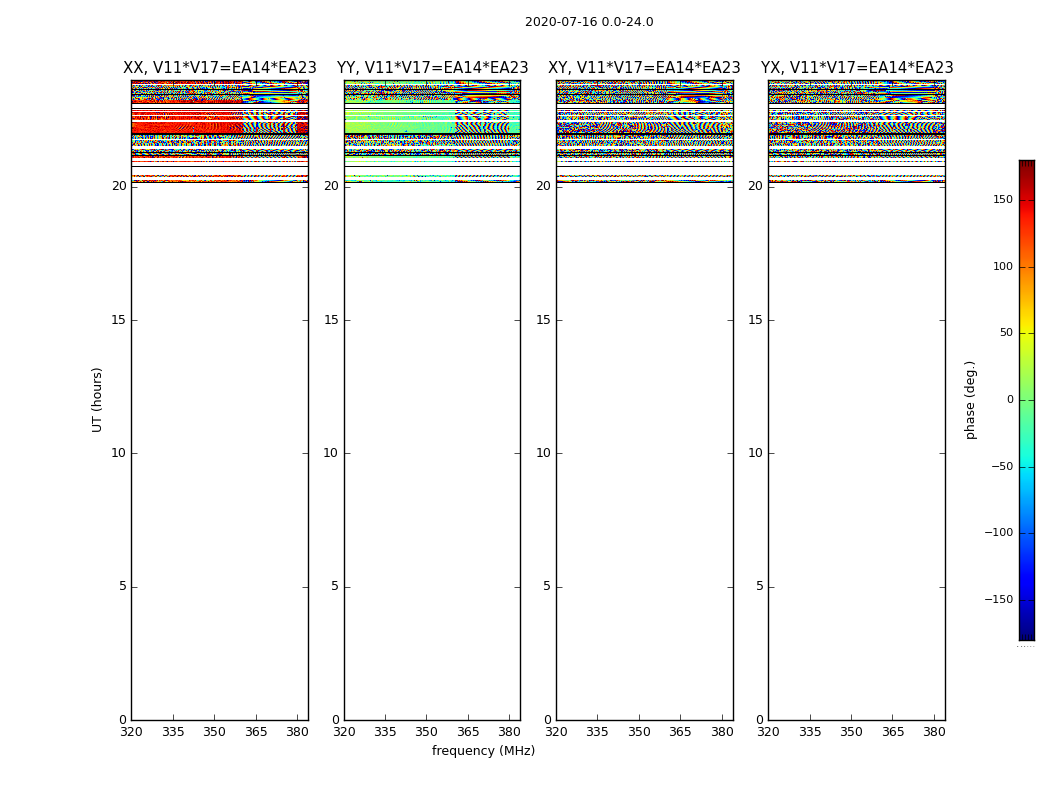Click the phase colorbar gradient
The image size is (1050, 800).
[x=1027, y=400]
